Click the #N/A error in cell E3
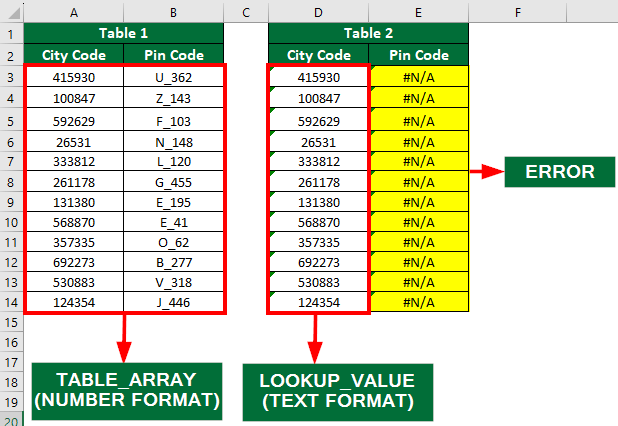 click(419, 77)
